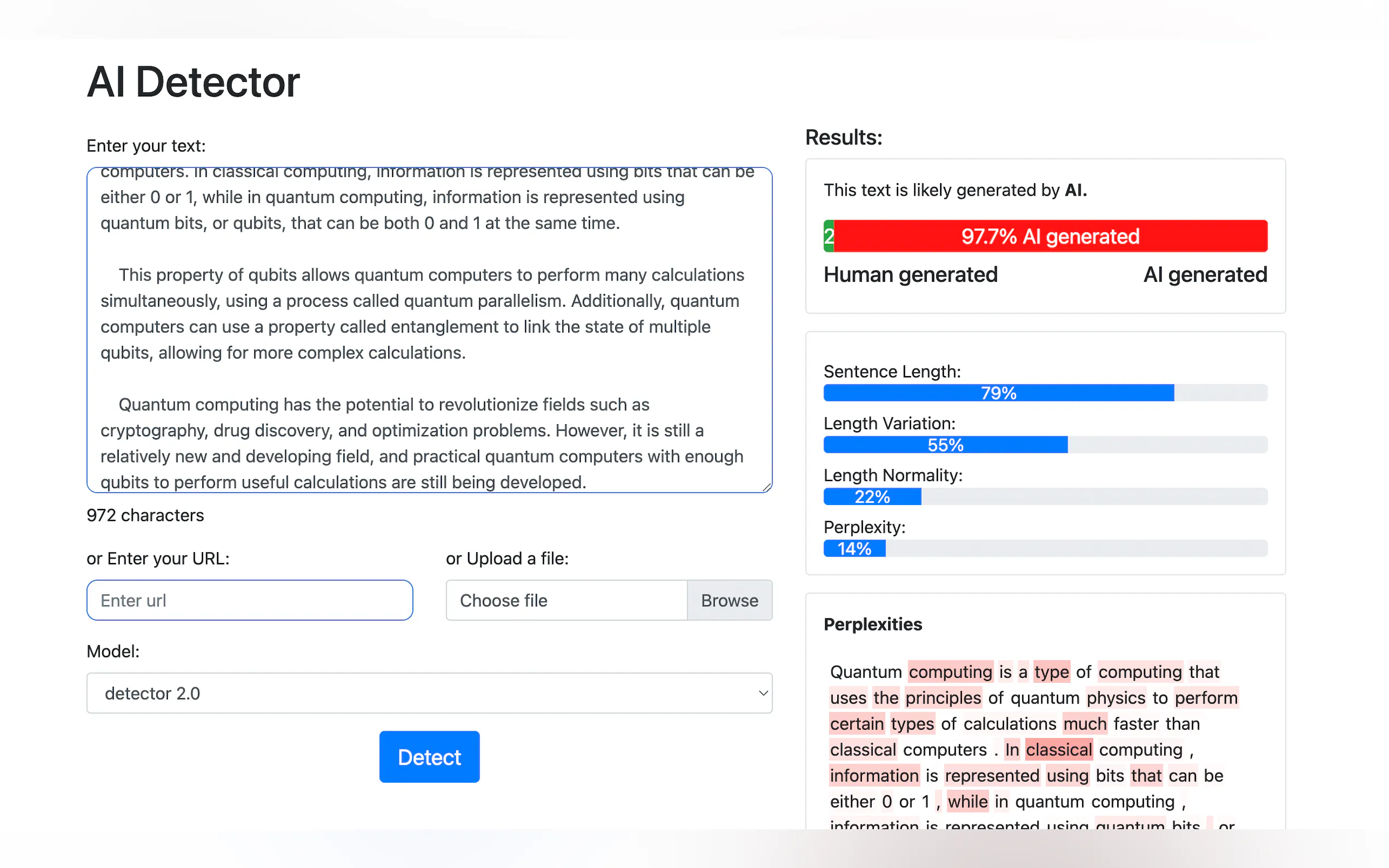1389x868 pixels.
Task: Click the red 97.7% AI generated bar
Action: (1049, 236)
